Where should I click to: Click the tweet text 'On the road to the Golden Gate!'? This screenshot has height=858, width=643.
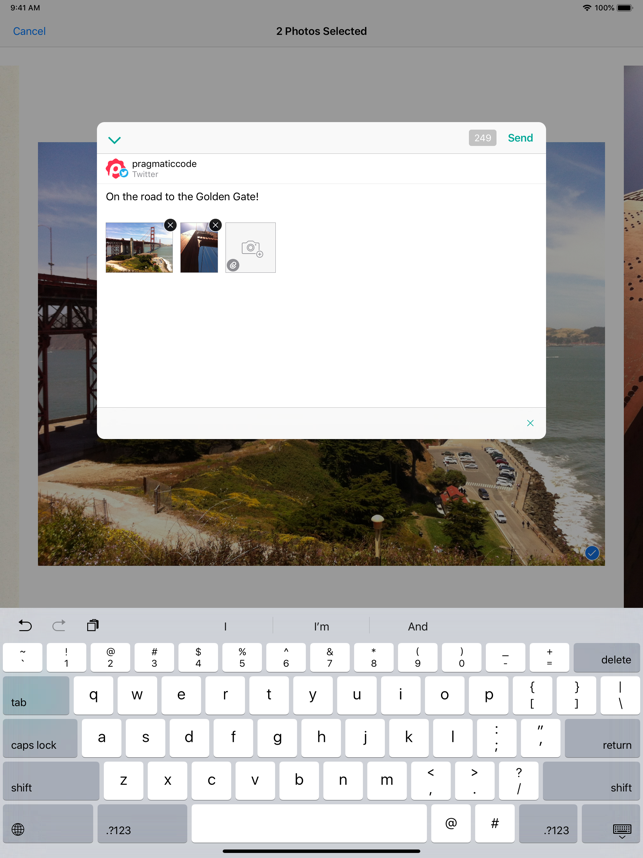182,196
